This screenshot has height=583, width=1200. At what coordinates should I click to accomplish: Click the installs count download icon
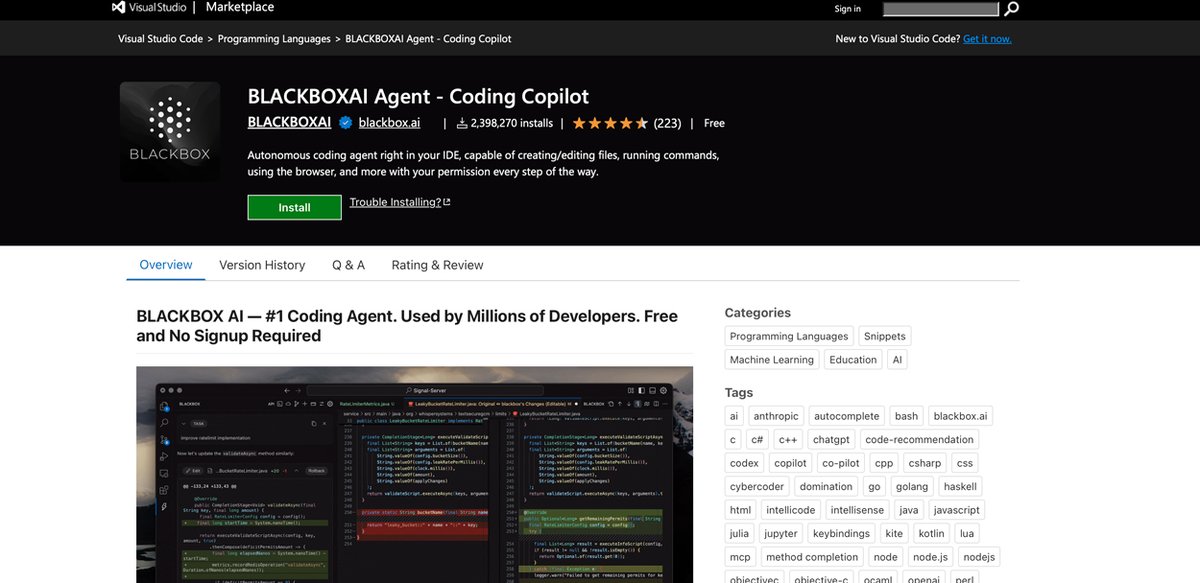pyautogui.click(x=460, y=123)
